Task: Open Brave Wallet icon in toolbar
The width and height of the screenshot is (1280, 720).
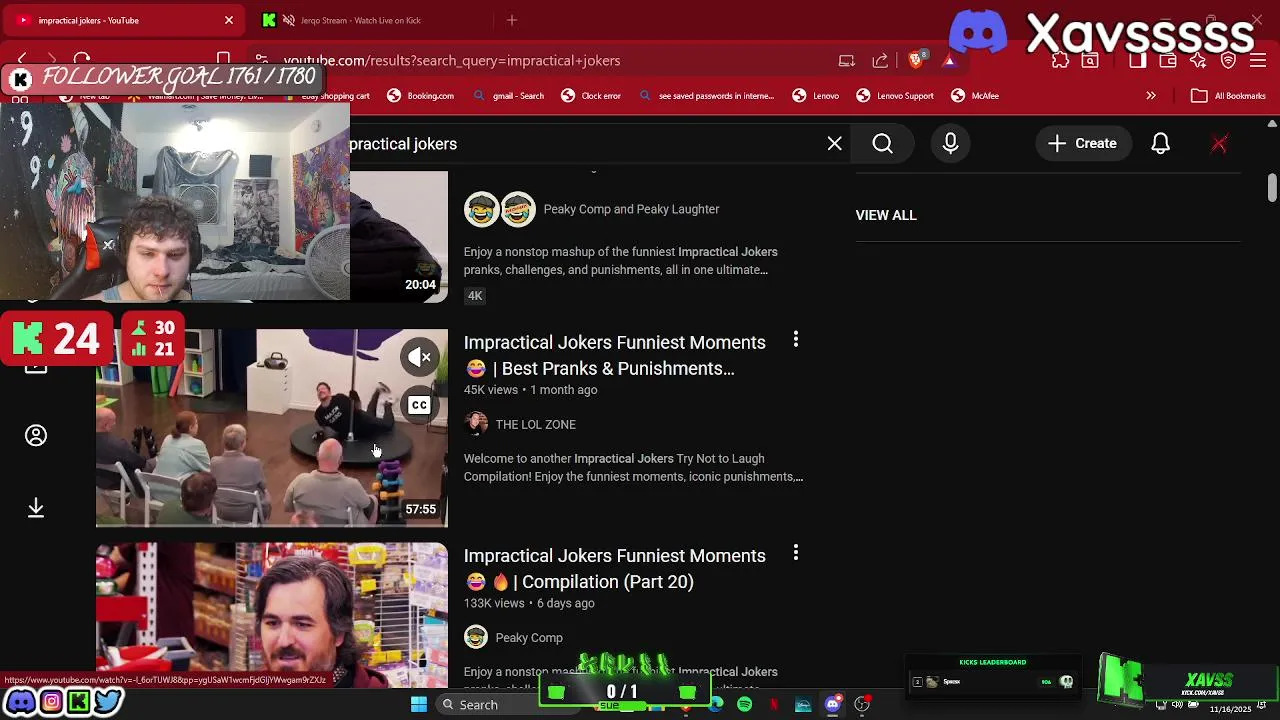Action: (1167, 61)
